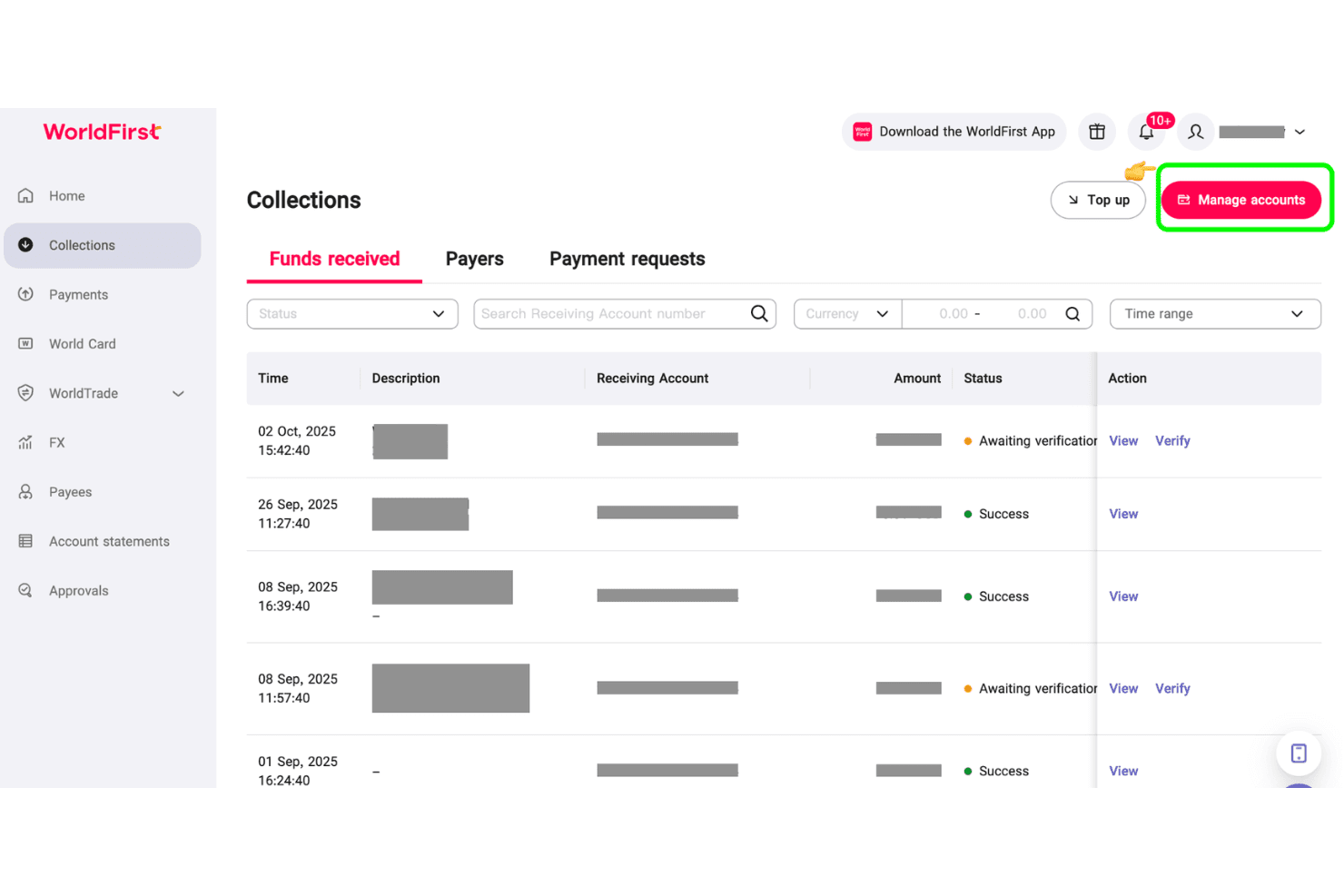This screenshot has height=896, width=1344.
Task: Click Download the WorldFirst App
Action: tap(954, 132)
